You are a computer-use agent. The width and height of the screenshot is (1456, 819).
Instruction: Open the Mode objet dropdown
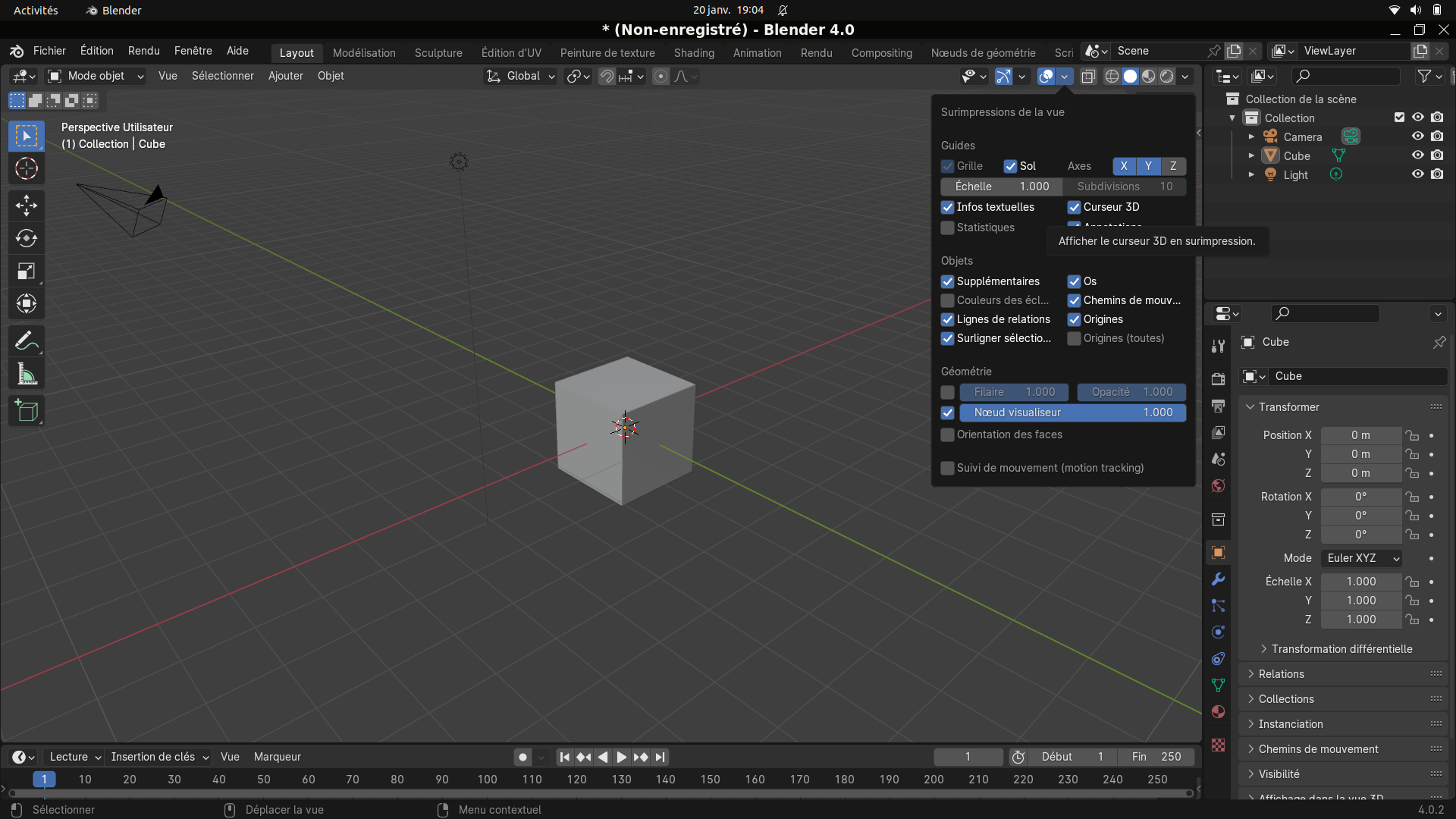coord(96,76)
